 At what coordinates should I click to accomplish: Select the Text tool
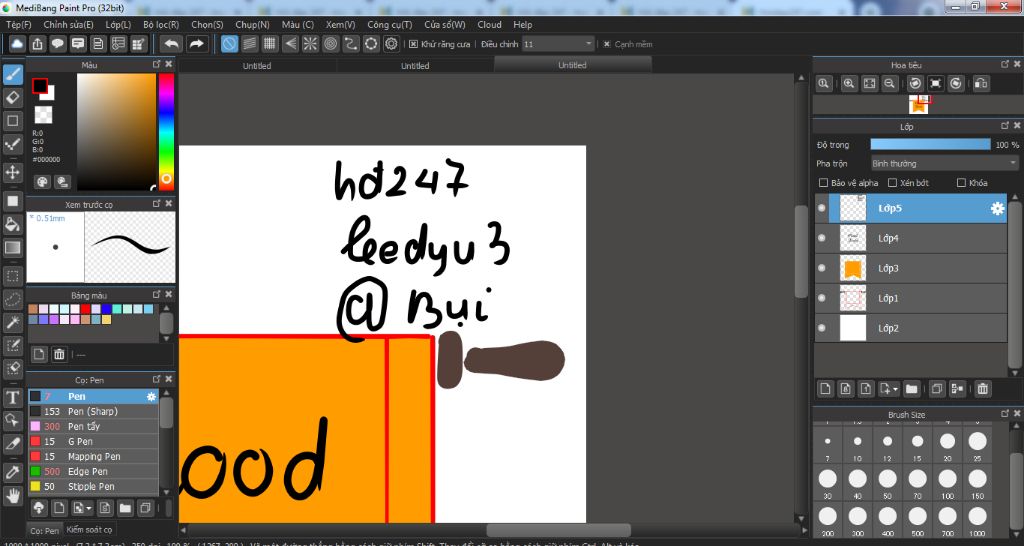coord(13,397)
